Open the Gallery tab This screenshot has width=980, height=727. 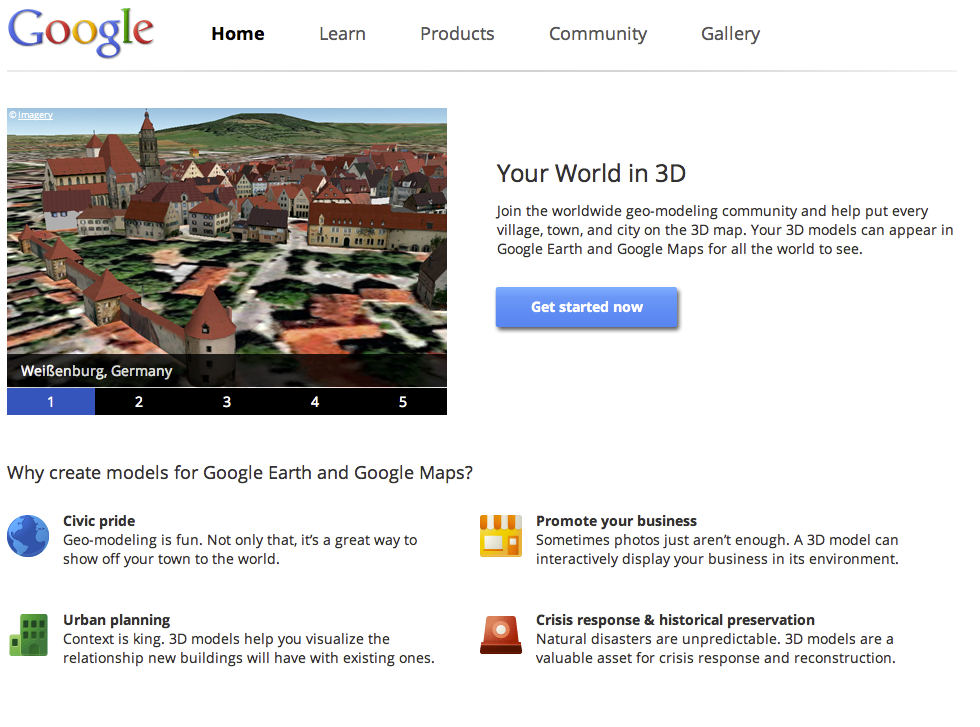730,34
